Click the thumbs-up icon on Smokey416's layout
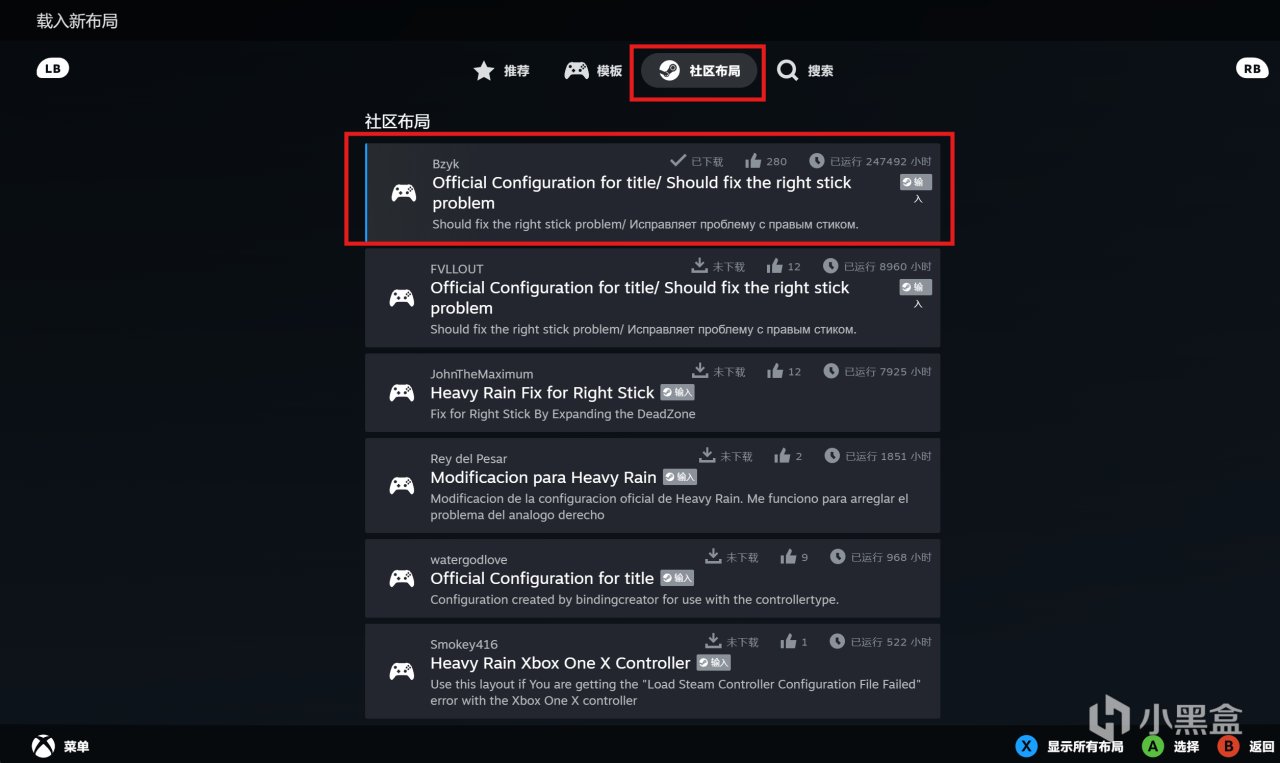Viewport: 1280px width, 763px height. pyautogui.click(x=788, y=641)
